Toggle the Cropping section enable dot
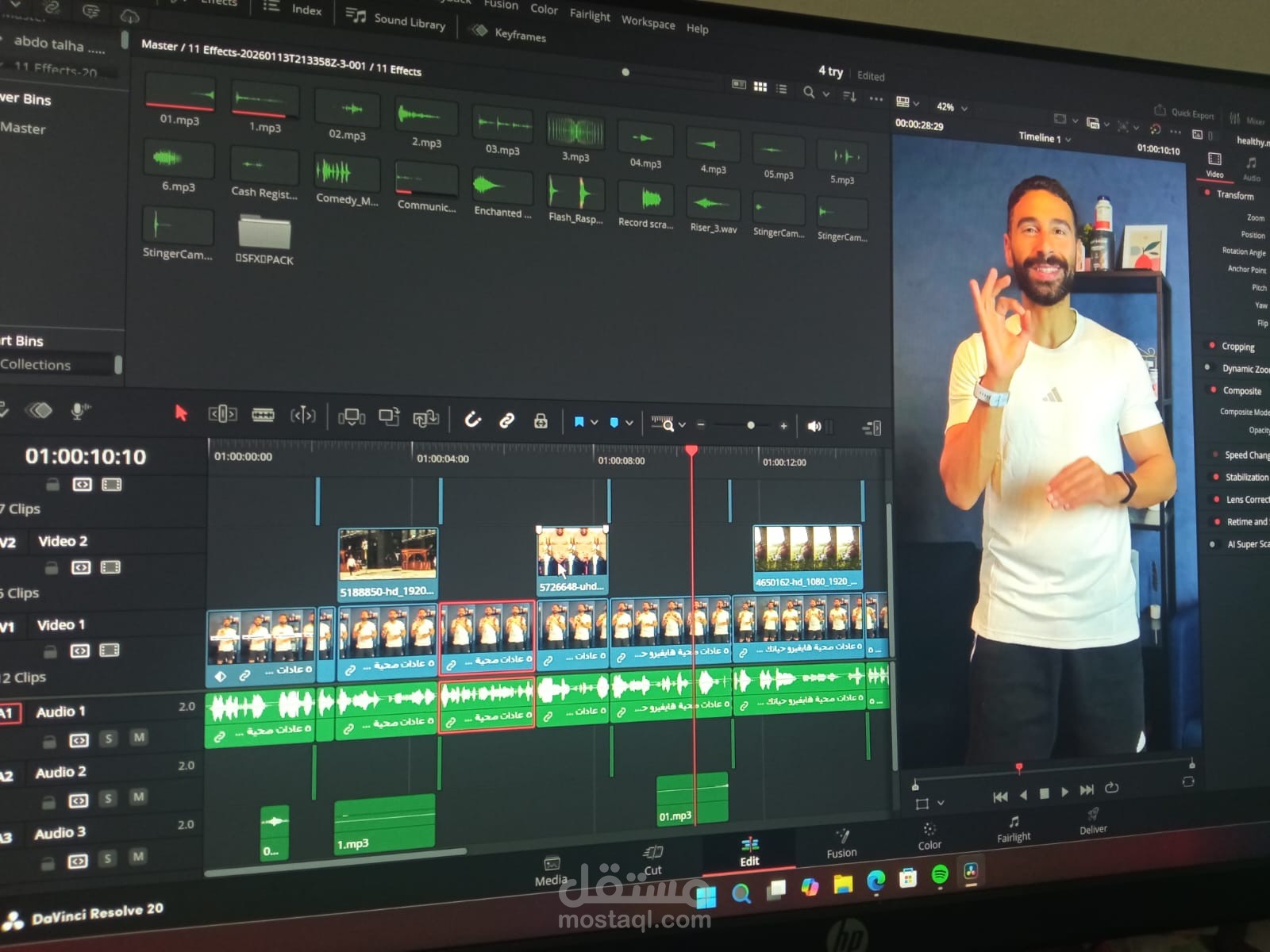The height and width of the screenshot is (952, 1270). (x=1211, y=345)
